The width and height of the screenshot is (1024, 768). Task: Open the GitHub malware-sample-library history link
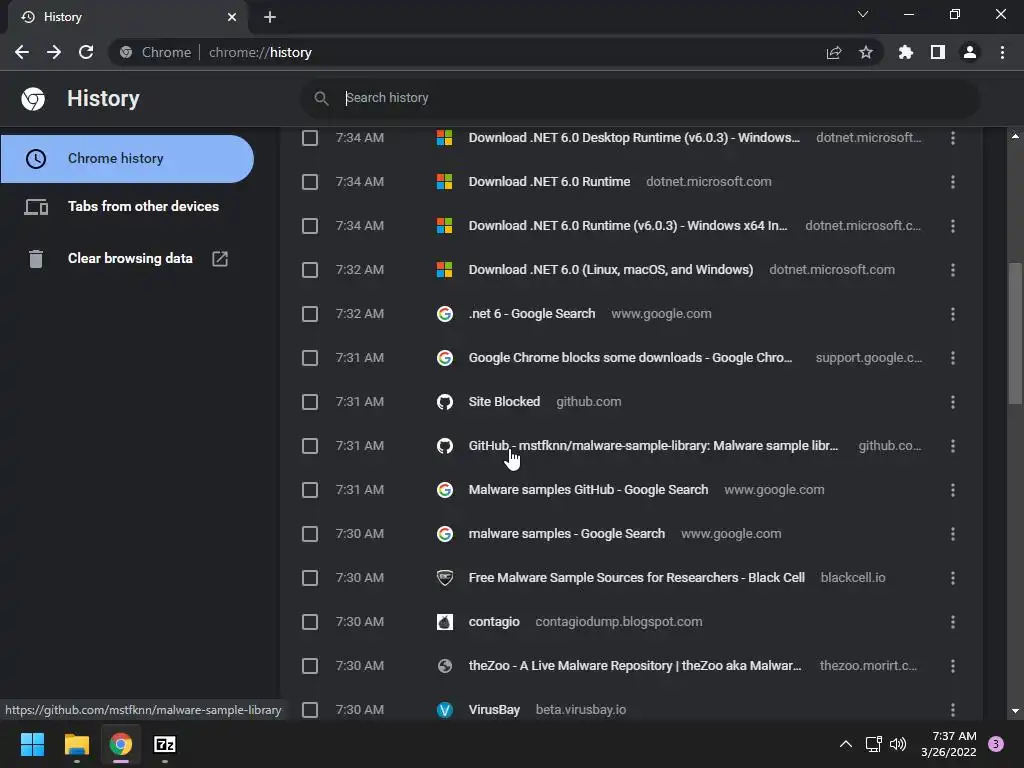(653, 446)
